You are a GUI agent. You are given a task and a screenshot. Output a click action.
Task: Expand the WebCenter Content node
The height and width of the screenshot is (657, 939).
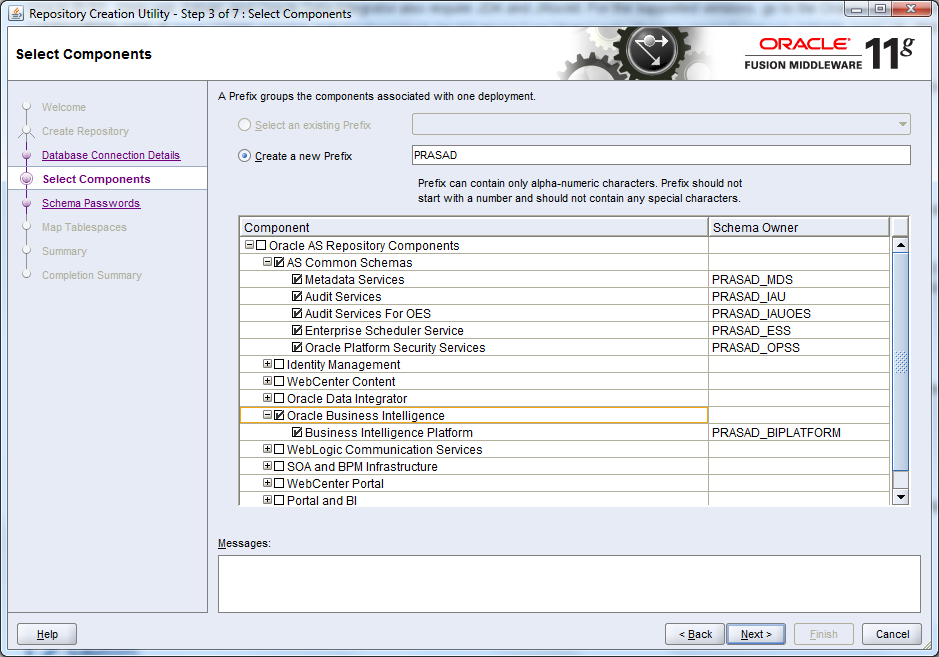268,380
